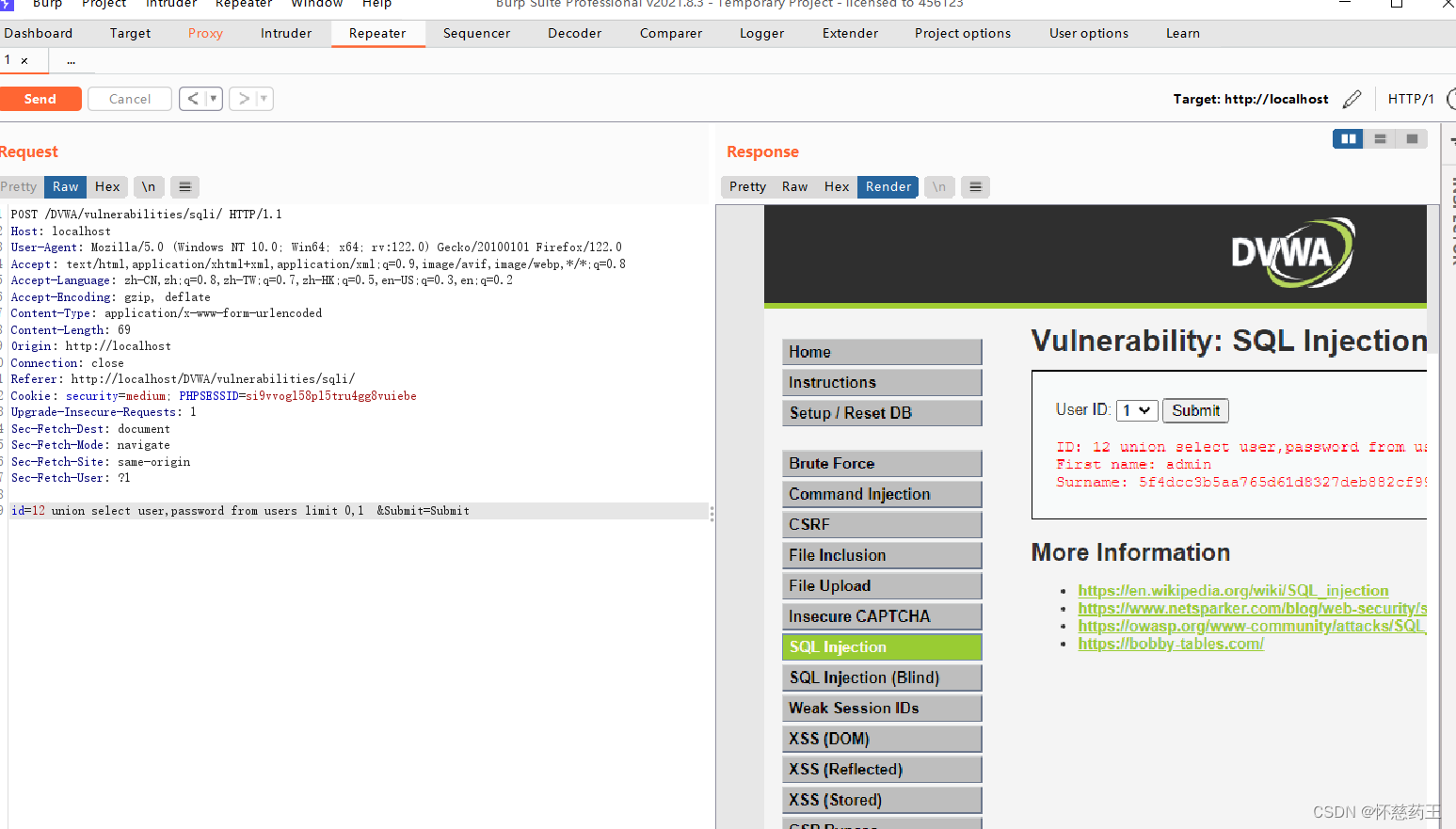Open netsparker.com blog link
The height and width of the screenshot is (829, 1456).
pos(1253,609)
